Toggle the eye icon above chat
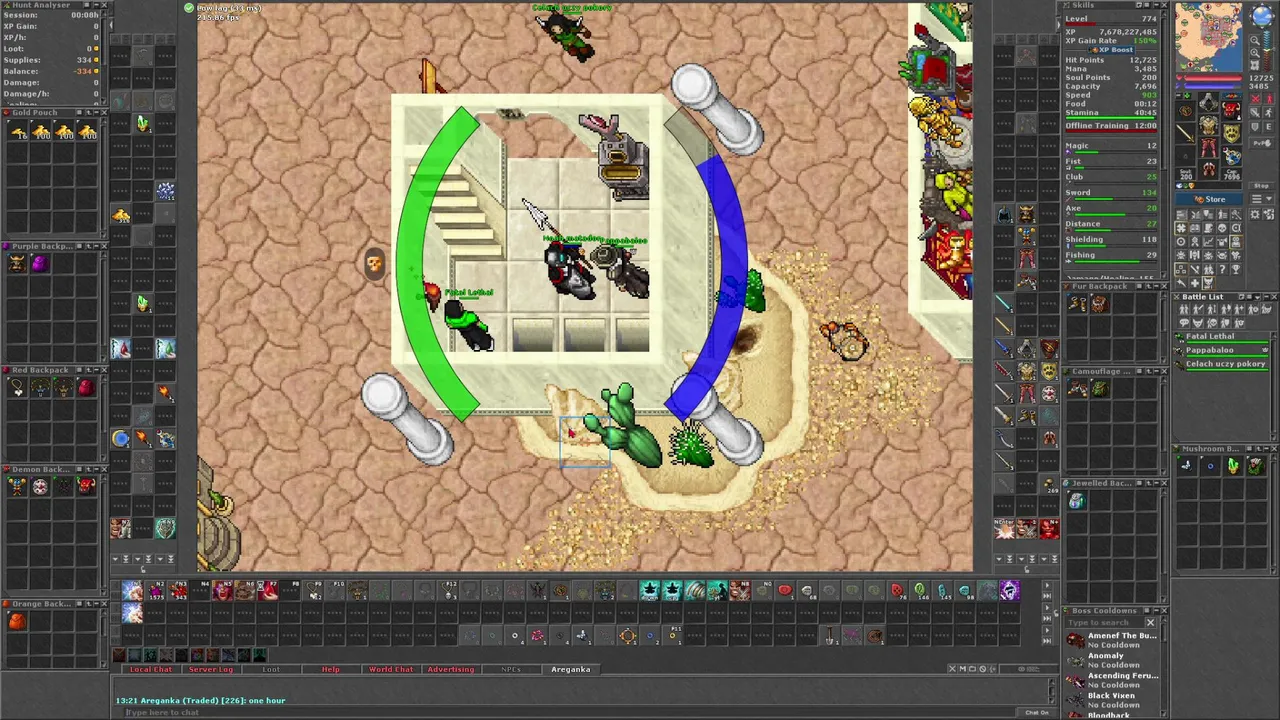The image size is (1280, 720). 1029,669
